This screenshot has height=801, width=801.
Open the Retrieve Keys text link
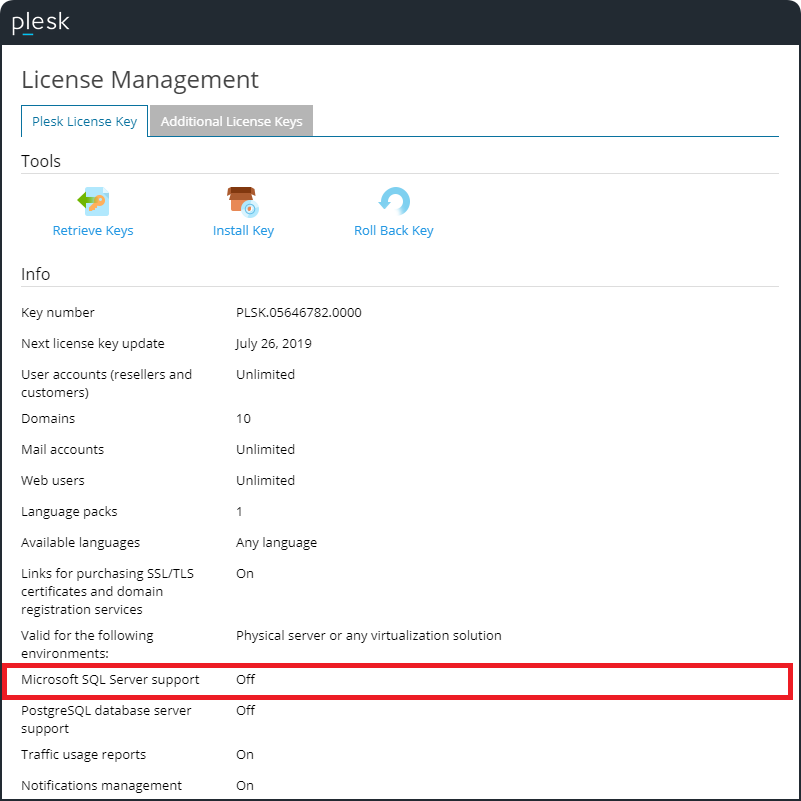click(x=93, y=231)
